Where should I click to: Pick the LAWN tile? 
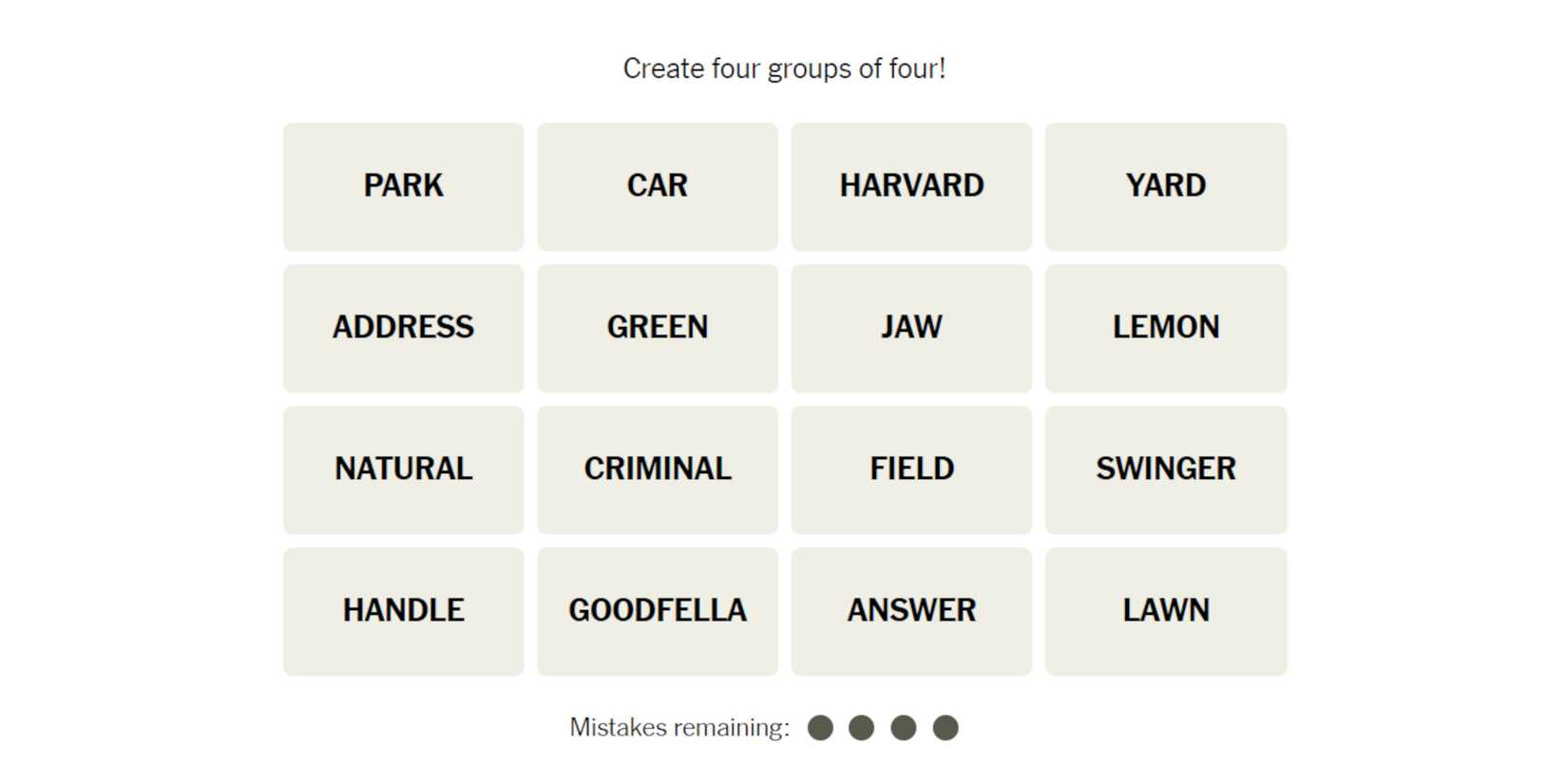[x=1165, y=611]
